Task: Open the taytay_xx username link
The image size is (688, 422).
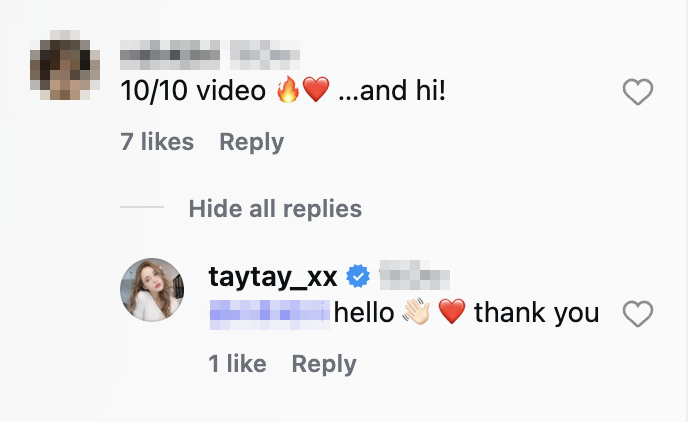Action: [273, 277]
